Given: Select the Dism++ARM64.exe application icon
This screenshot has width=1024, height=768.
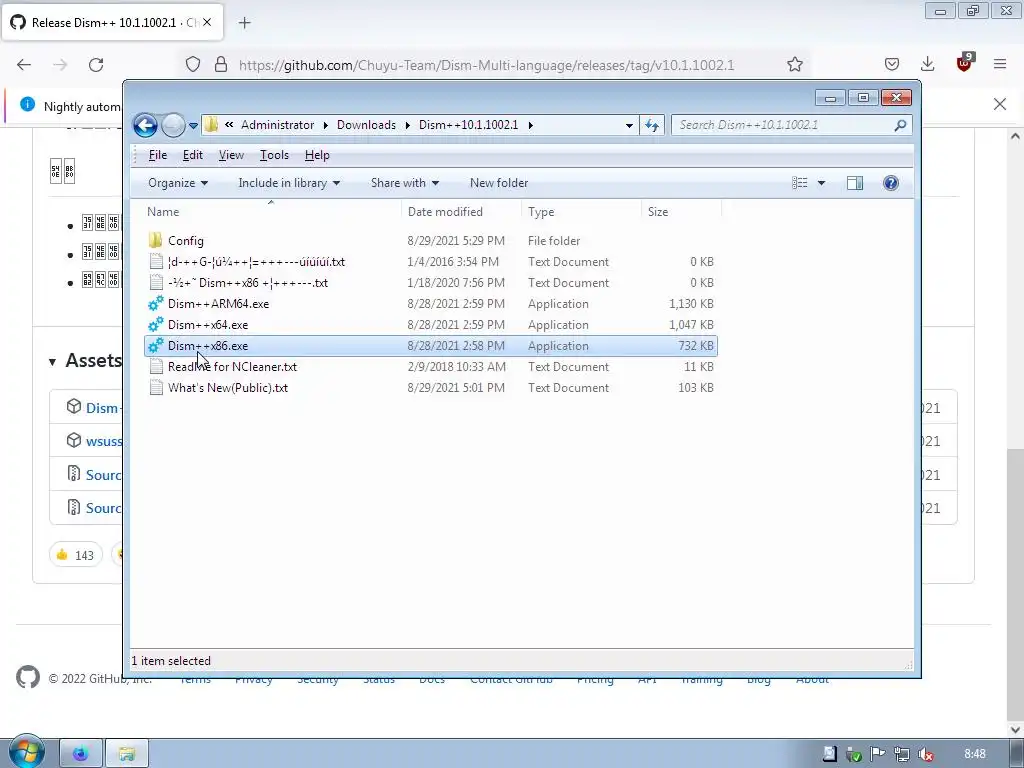Looking at the screenshot, I should [x=155, y=304].
